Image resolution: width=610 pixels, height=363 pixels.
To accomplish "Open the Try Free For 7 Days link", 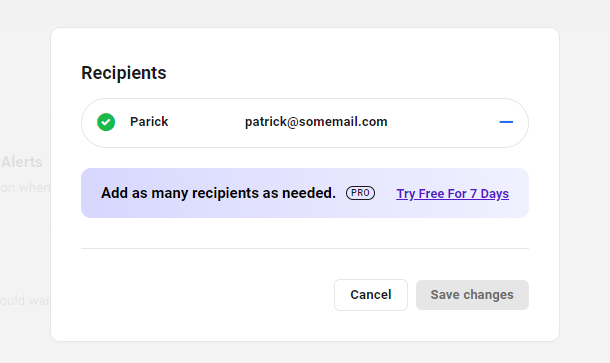I will pos(452,194).
